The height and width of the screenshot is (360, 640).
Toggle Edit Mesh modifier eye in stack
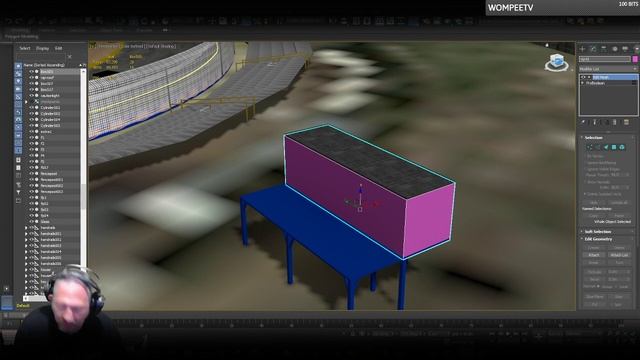click(x=584, y=77)
